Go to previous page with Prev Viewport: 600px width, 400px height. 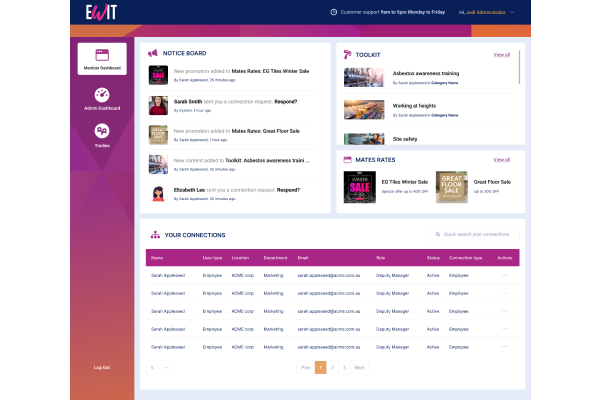click(x=305, y=367)
